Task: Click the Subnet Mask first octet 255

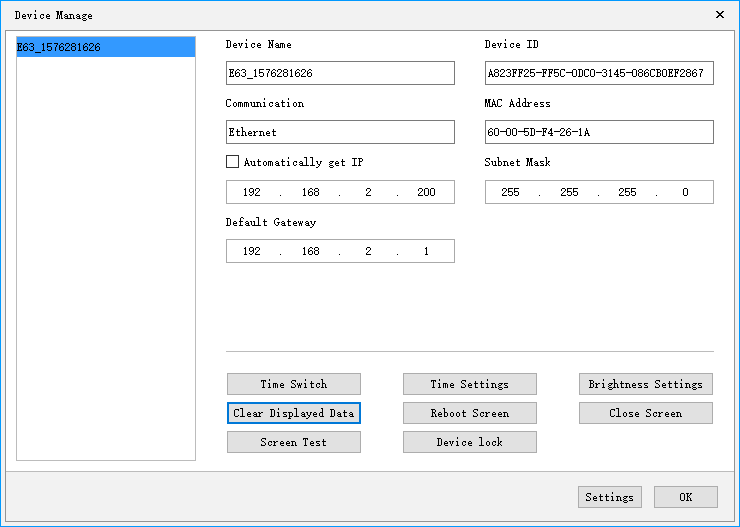Action: pos(510,192)
